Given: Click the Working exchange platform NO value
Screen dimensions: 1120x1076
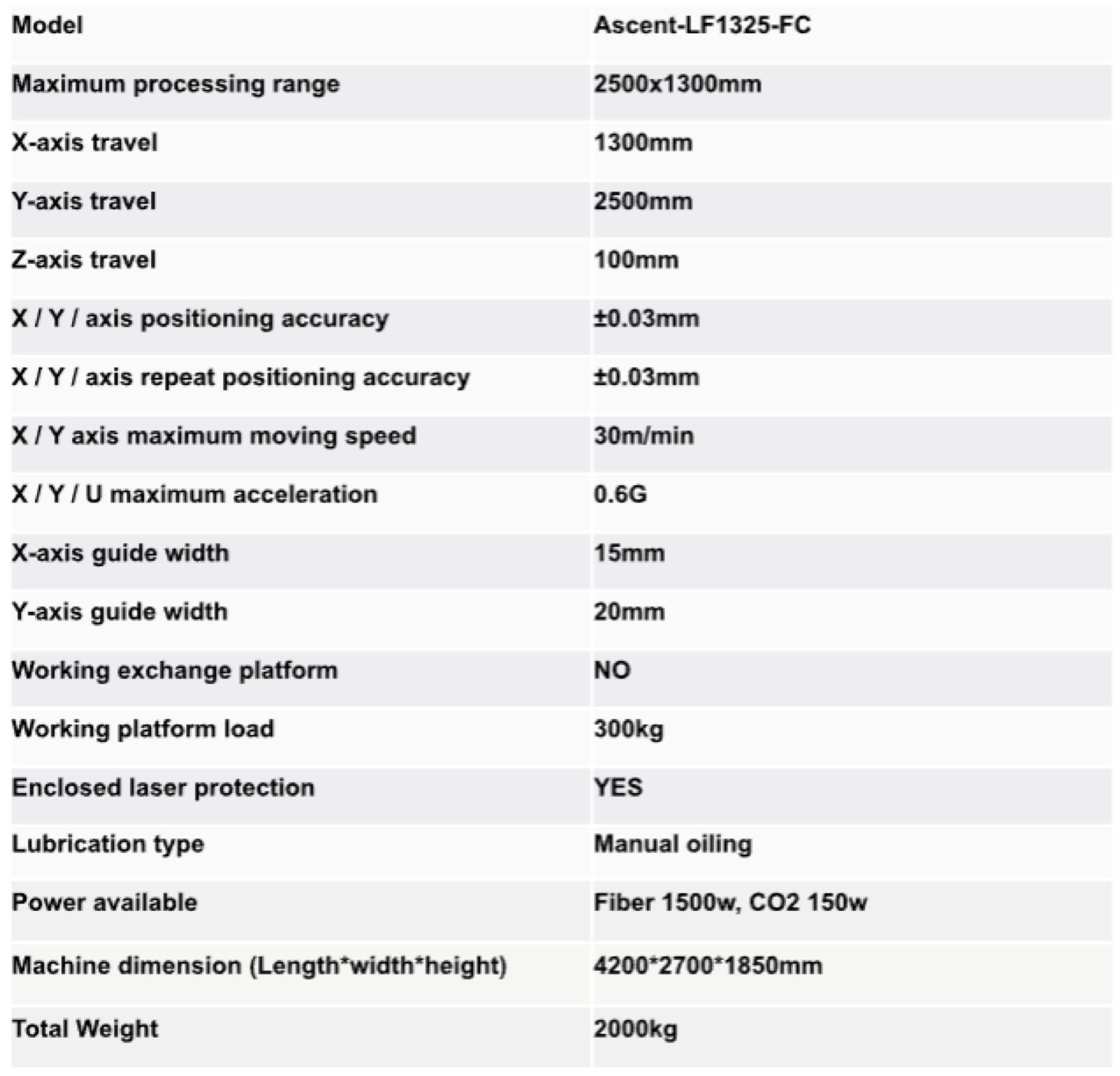Looking at the screenshot, I should pos(612,671).
